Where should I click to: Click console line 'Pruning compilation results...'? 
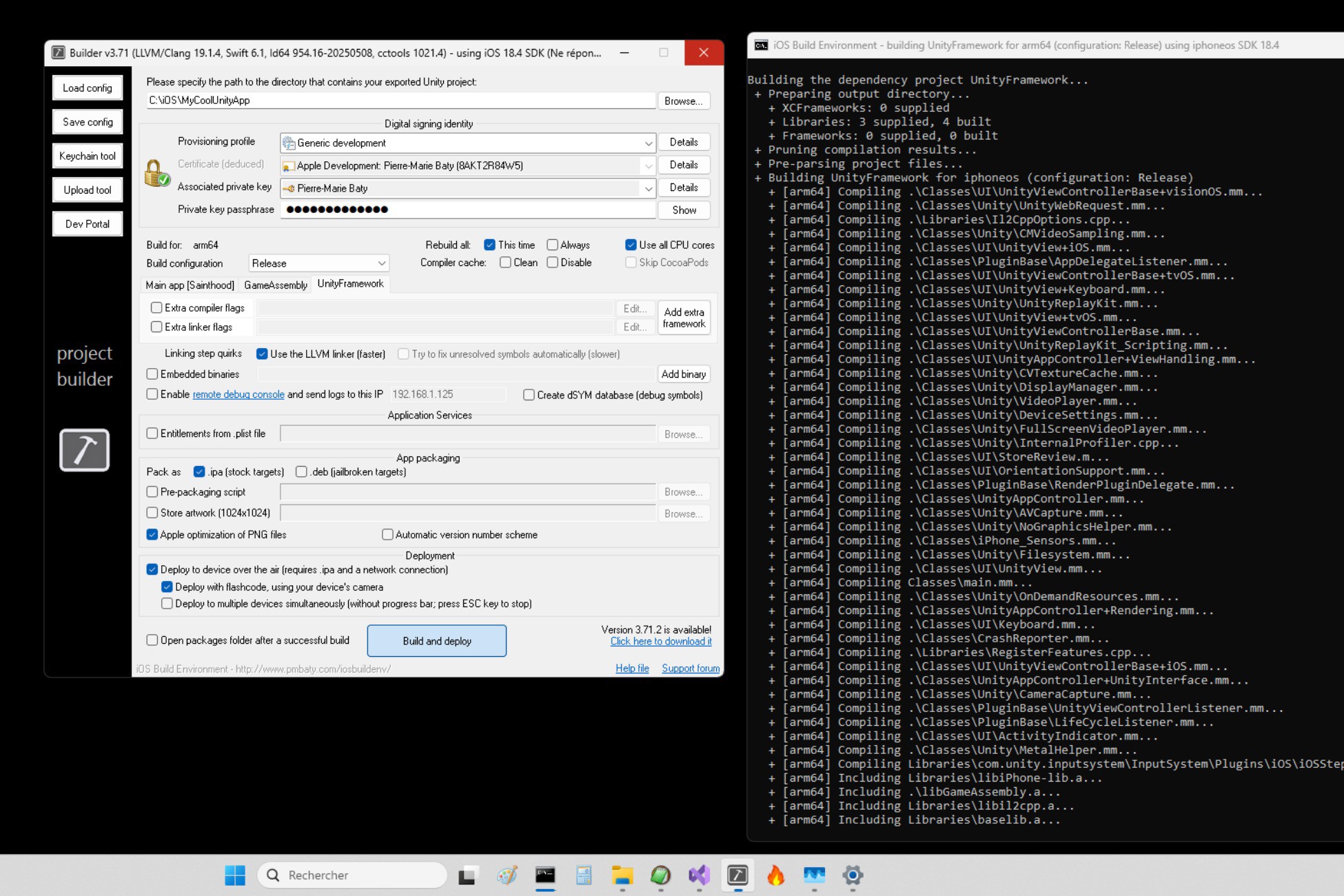tap(873, 150)
